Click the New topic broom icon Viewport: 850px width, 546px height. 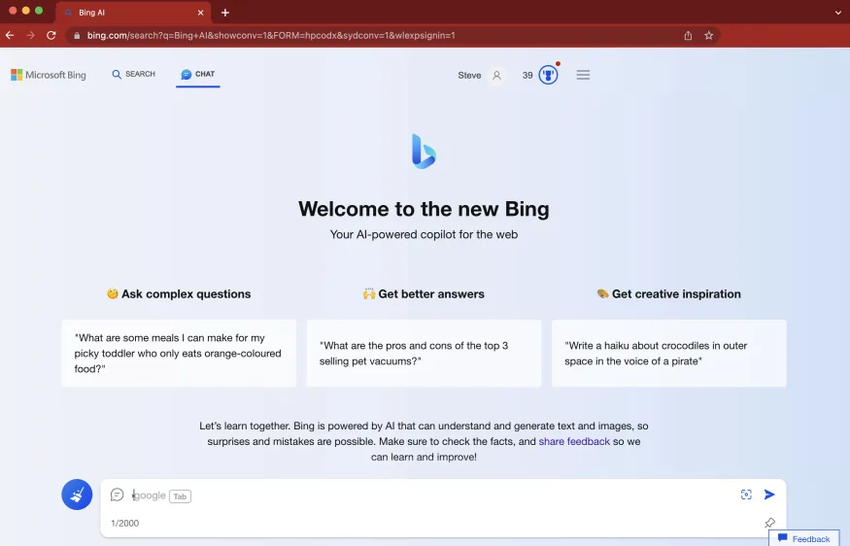point(77,494)
